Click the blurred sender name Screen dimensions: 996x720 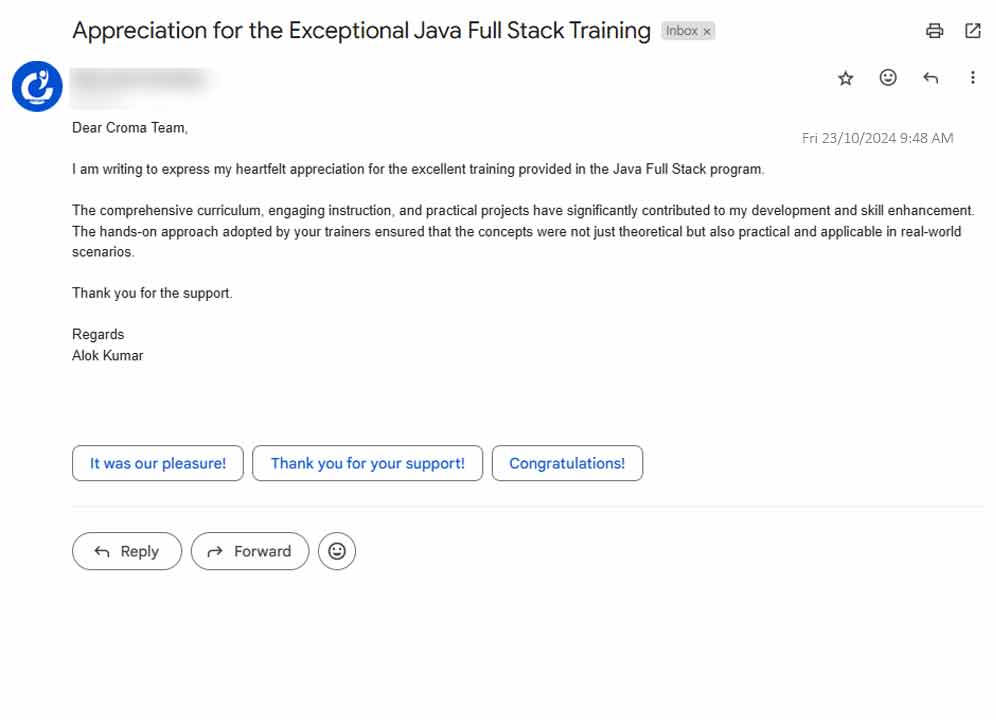click(x=140, y=80)
